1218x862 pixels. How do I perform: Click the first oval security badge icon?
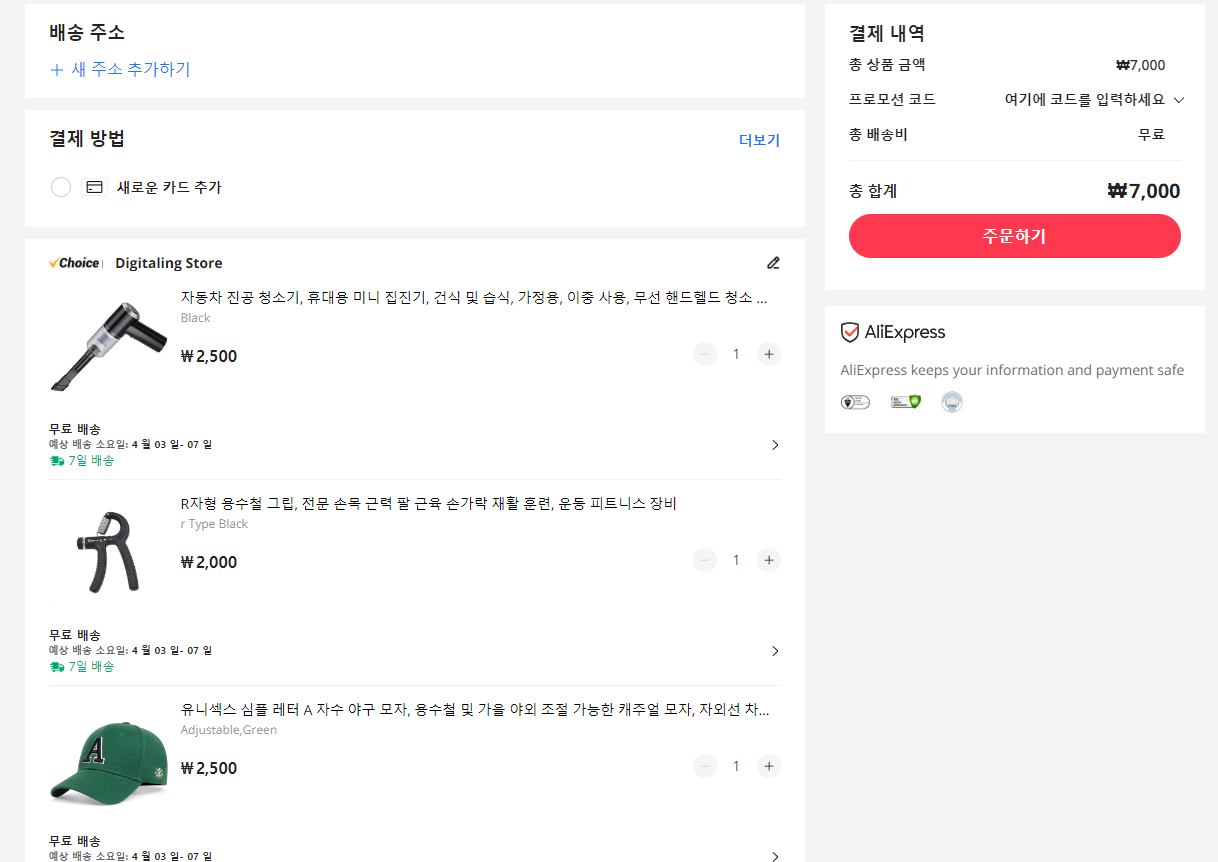855,401
